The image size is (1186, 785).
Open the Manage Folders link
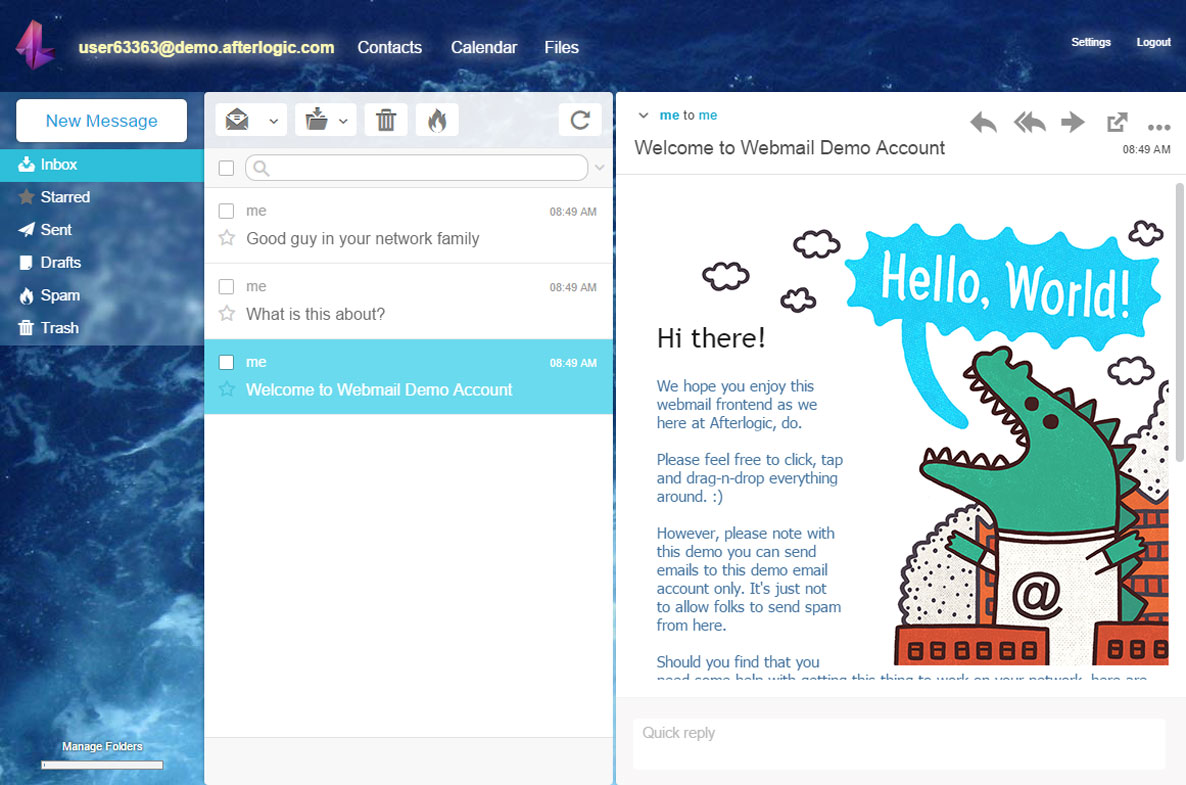tap(102, 746)
